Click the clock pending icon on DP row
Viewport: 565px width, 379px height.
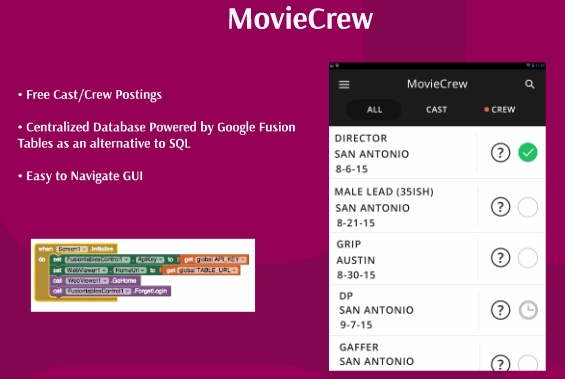coord(528,310)
